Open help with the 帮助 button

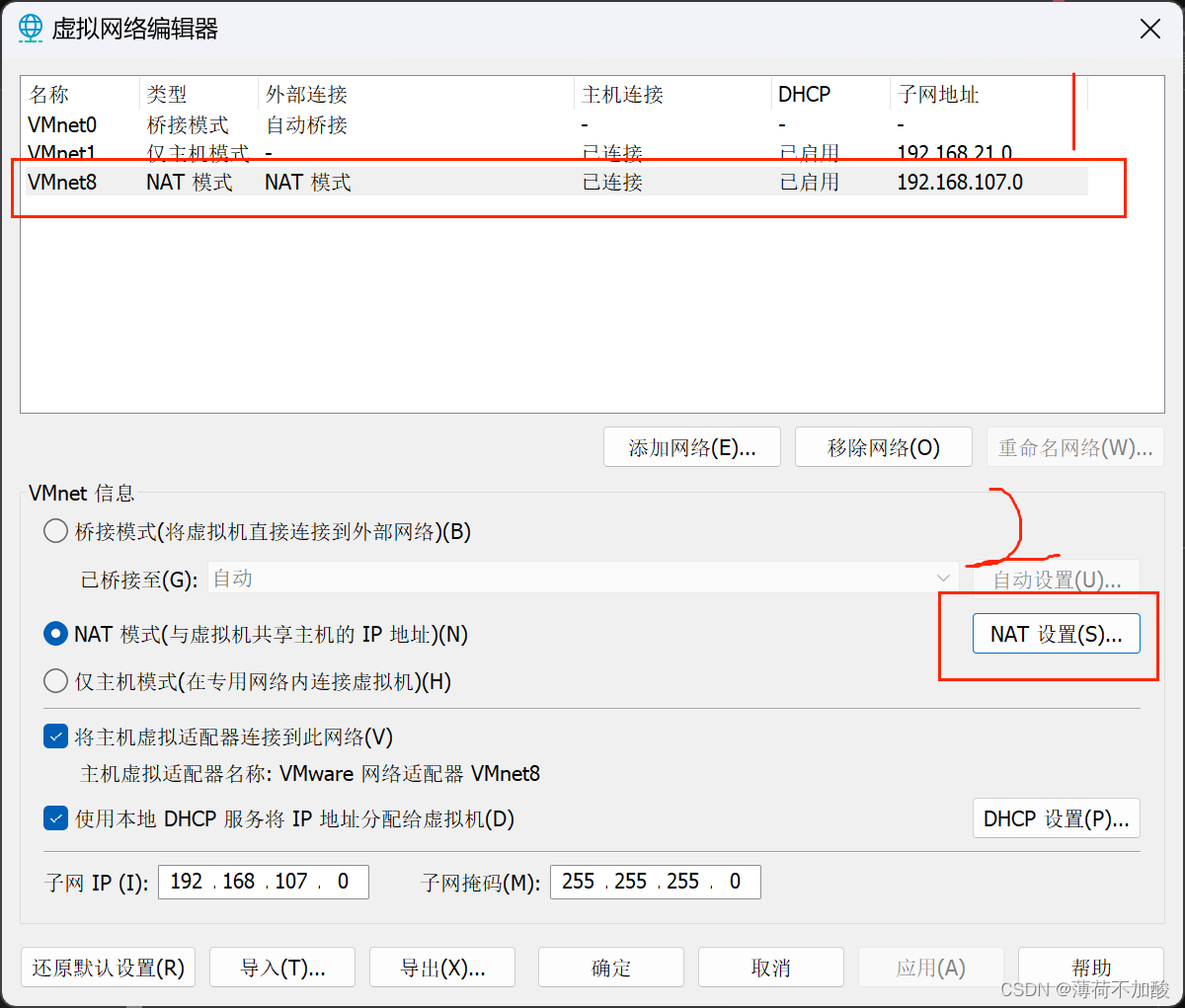pos(1091,968)
